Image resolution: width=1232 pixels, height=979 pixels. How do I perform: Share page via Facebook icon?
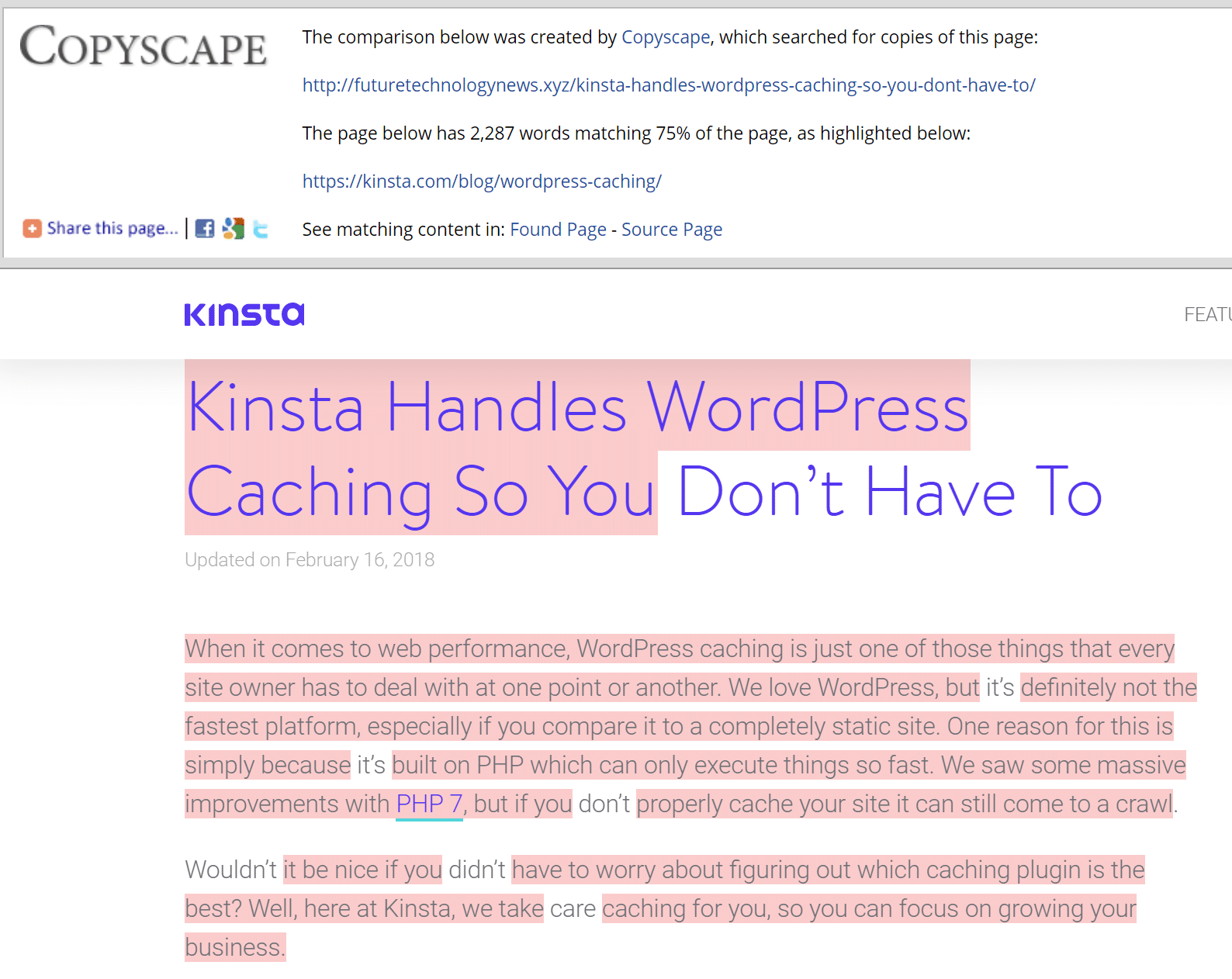205,229
